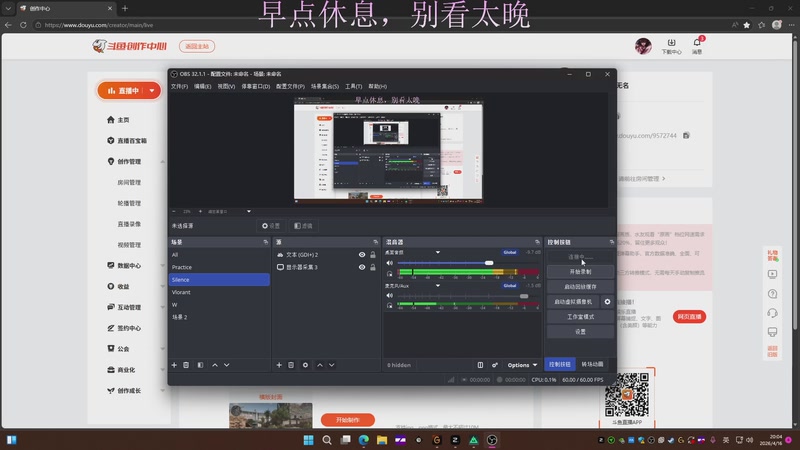Open Mic/Aux channel dropdown arrow
This screenshot has width=800, height=450.
click(438, 285)
